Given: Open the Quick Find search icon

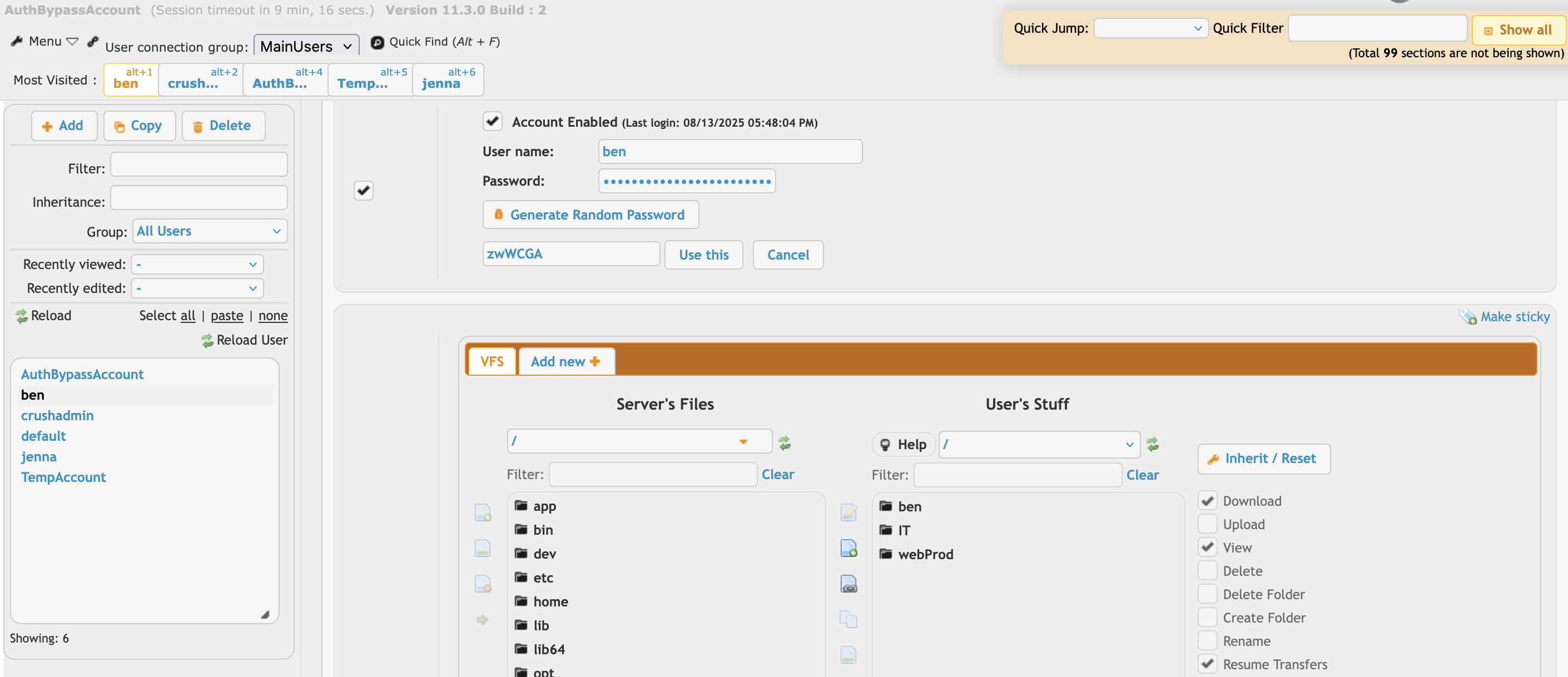Looking at the screenshot, I should point(378,42).
